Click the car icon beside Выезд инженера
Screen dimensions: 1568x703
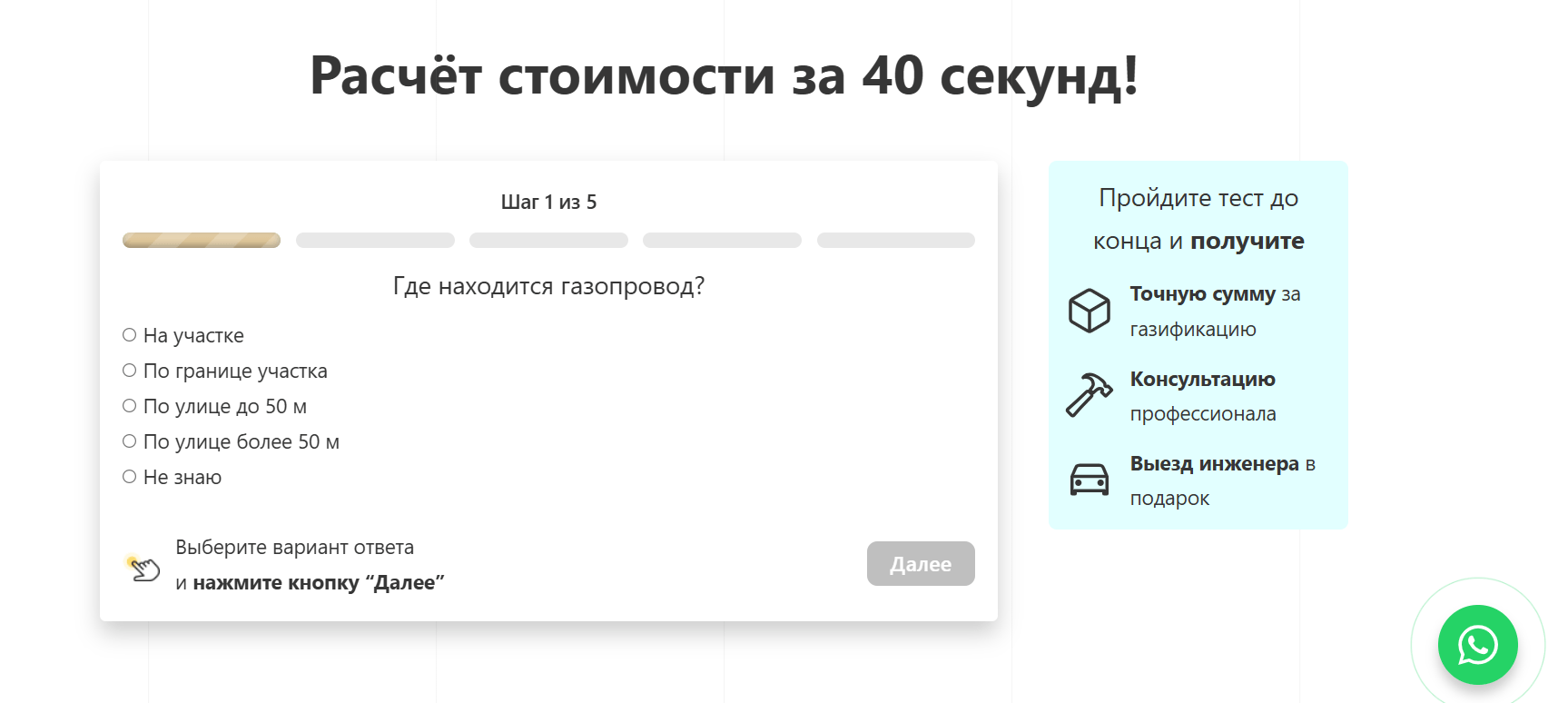1089,480
